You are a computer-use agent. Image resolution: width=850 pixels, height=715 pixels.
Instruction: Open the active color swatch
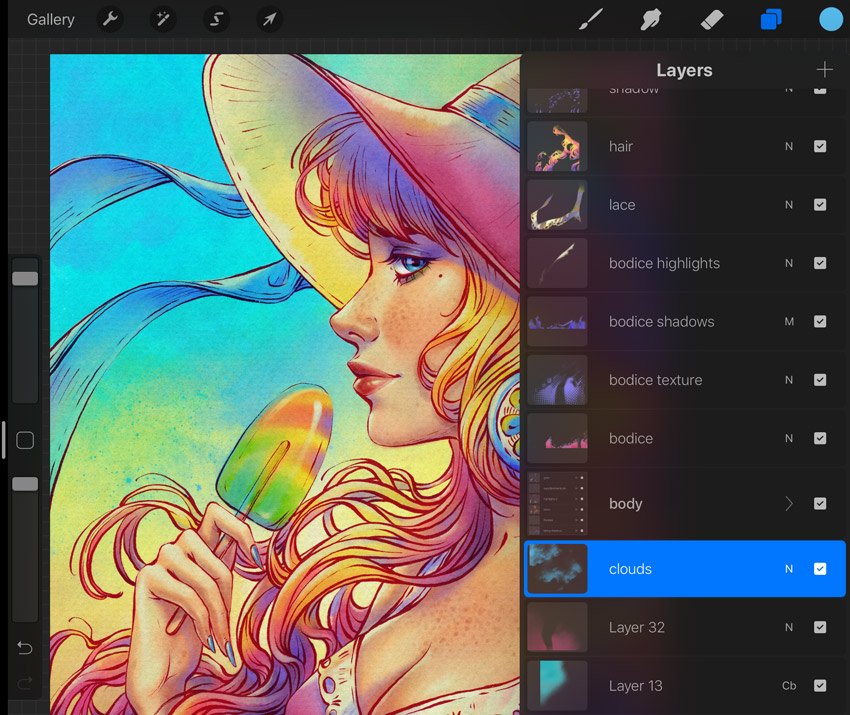[x=830, y=19]
